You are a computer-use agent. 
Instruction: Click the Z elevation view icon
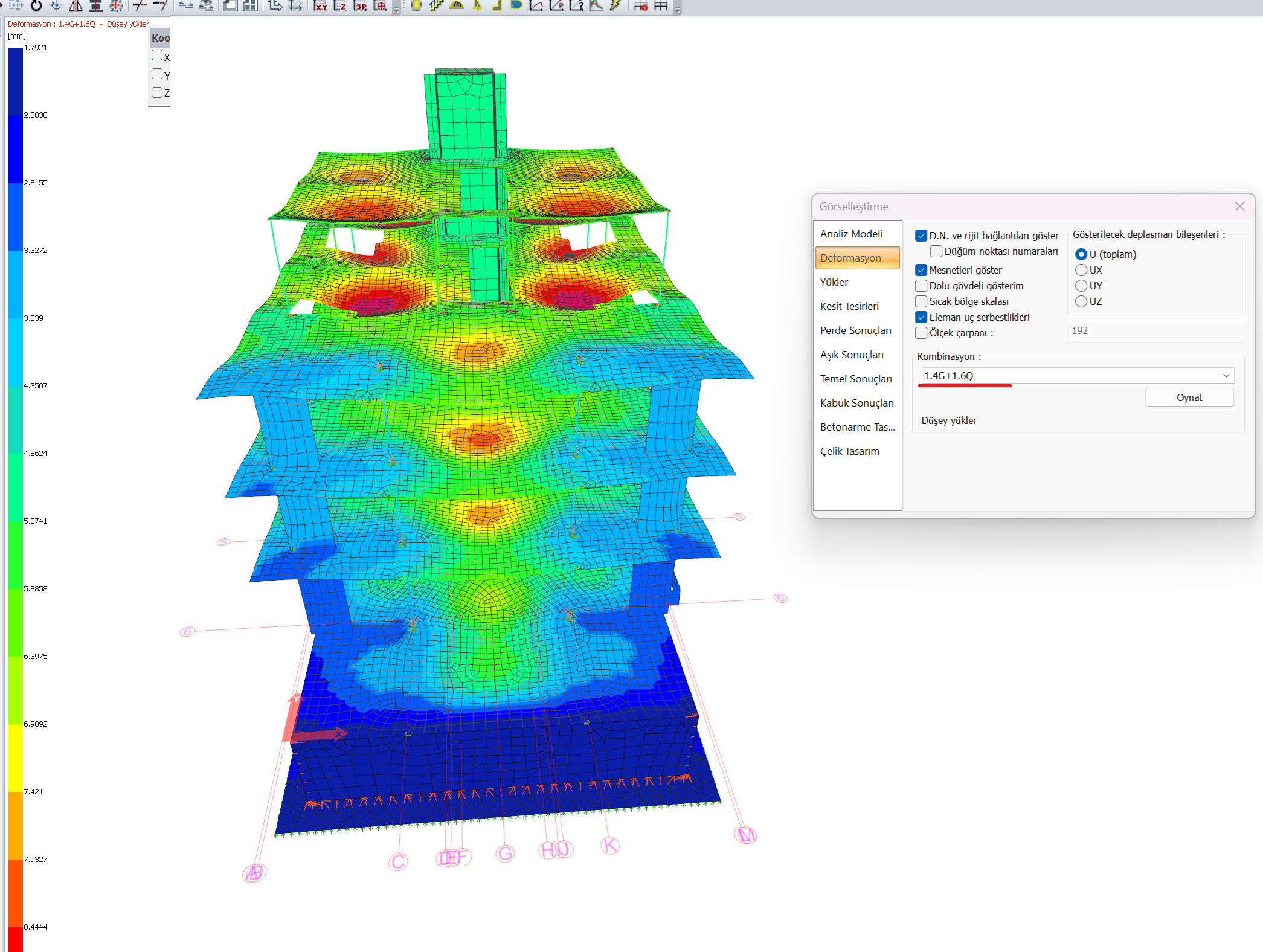click(340, 6)
